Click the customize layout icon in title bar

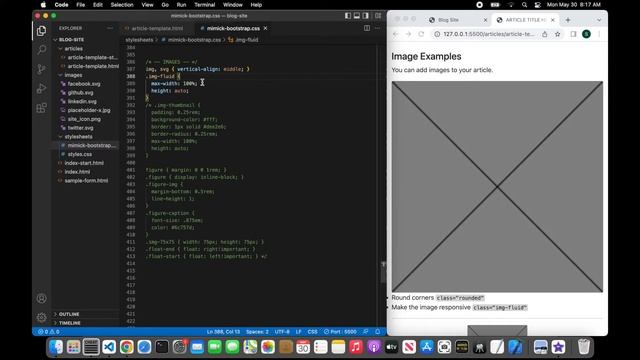tap(378, 16)
